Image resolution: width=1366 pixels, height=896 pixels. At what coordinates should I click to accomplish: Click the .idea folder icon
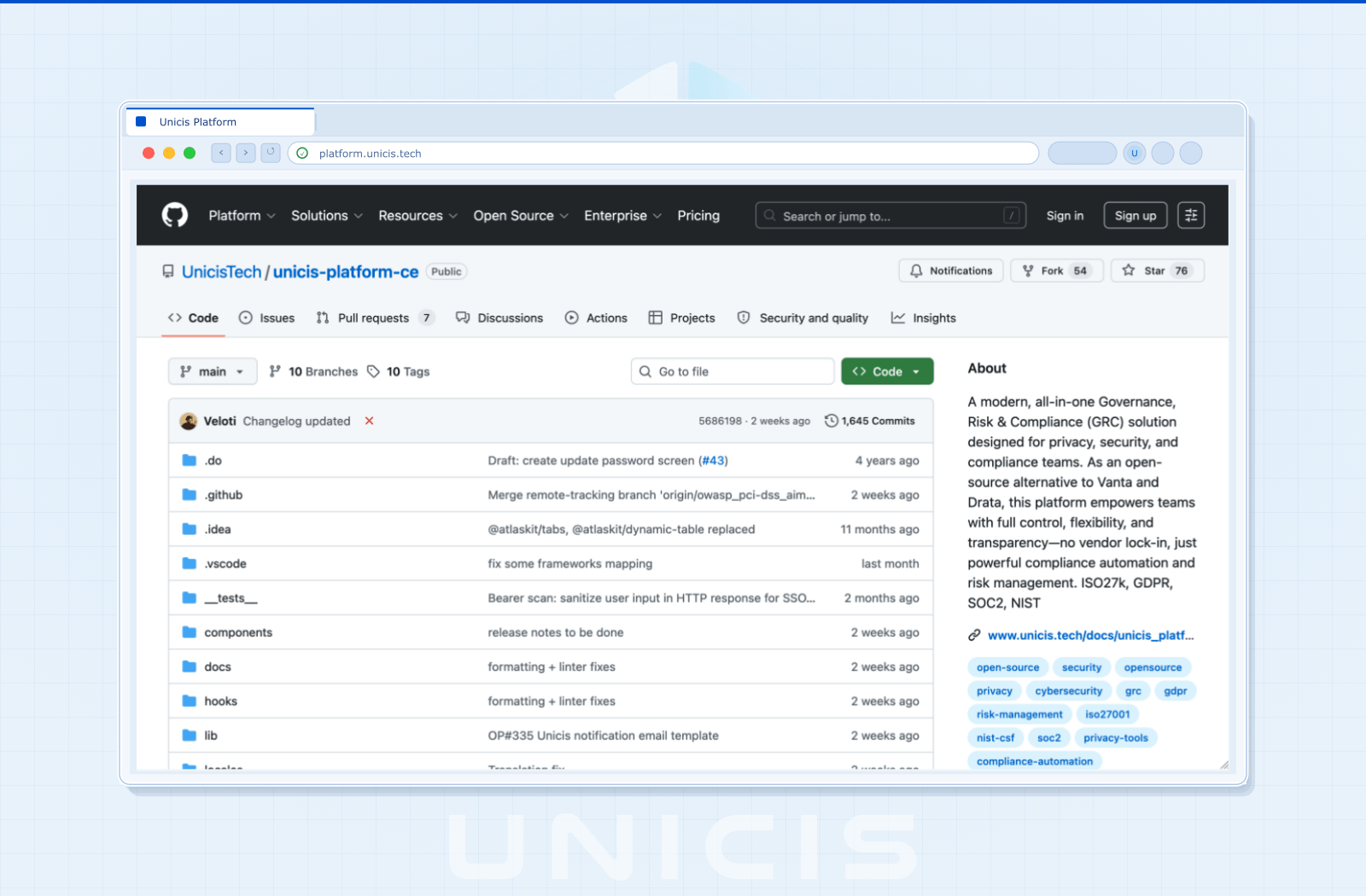(190, 529)
